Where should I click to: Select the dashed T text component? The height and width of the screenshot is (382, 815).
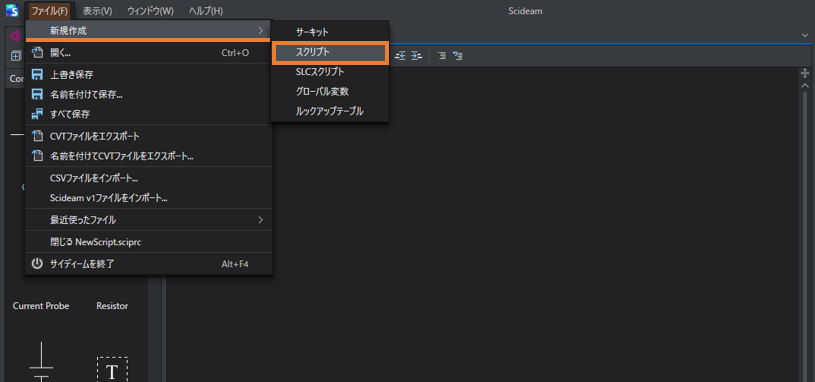[112, 370]
